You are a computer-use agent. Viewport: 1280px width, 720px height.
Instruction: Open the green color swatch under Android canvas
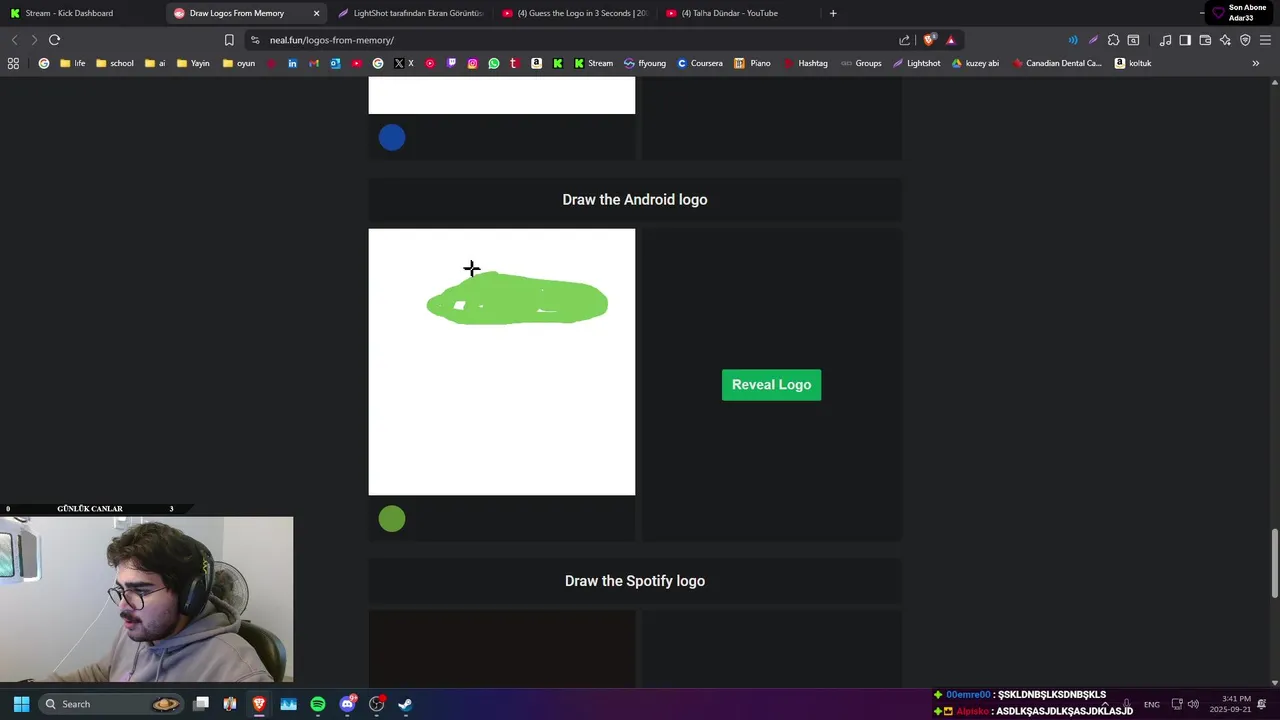392,519
